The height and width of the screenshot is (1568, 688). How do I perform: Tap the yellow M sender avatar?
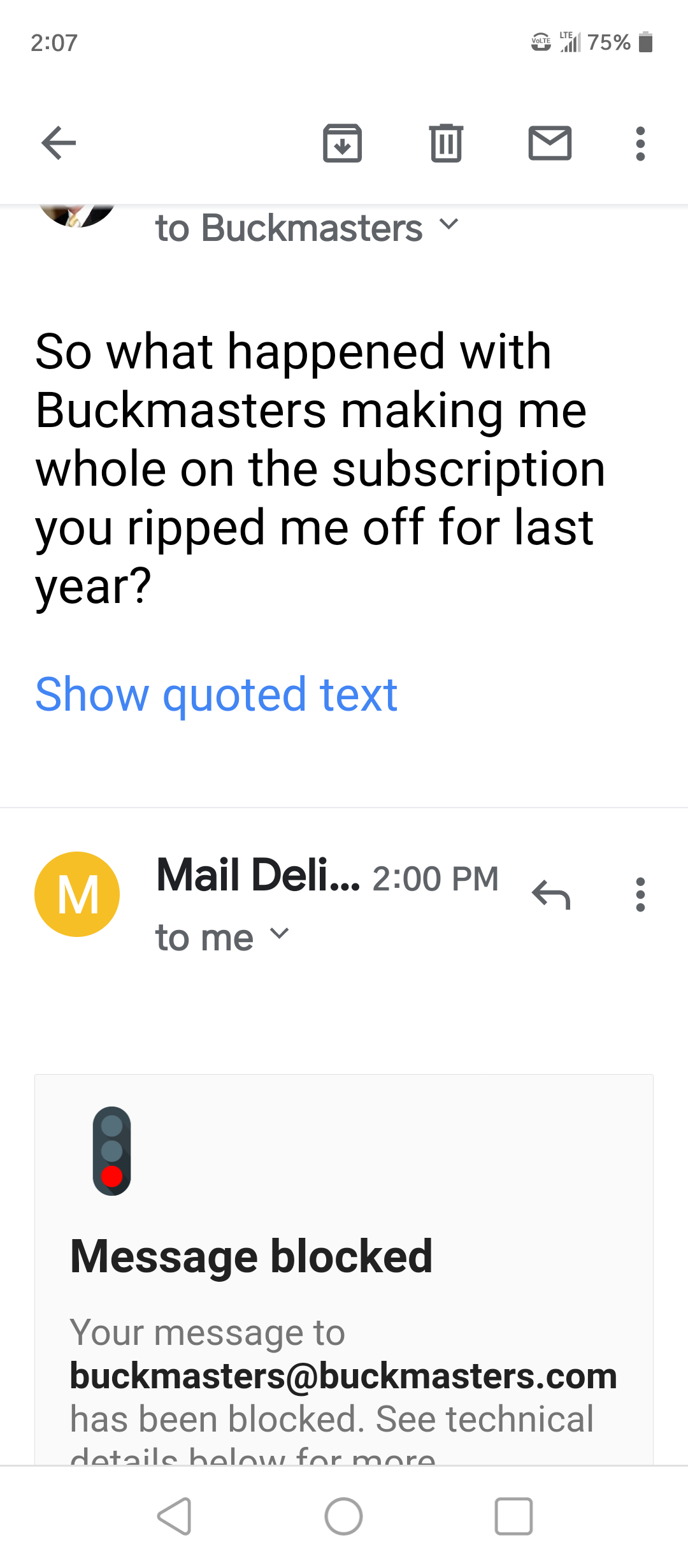point(77,894)
